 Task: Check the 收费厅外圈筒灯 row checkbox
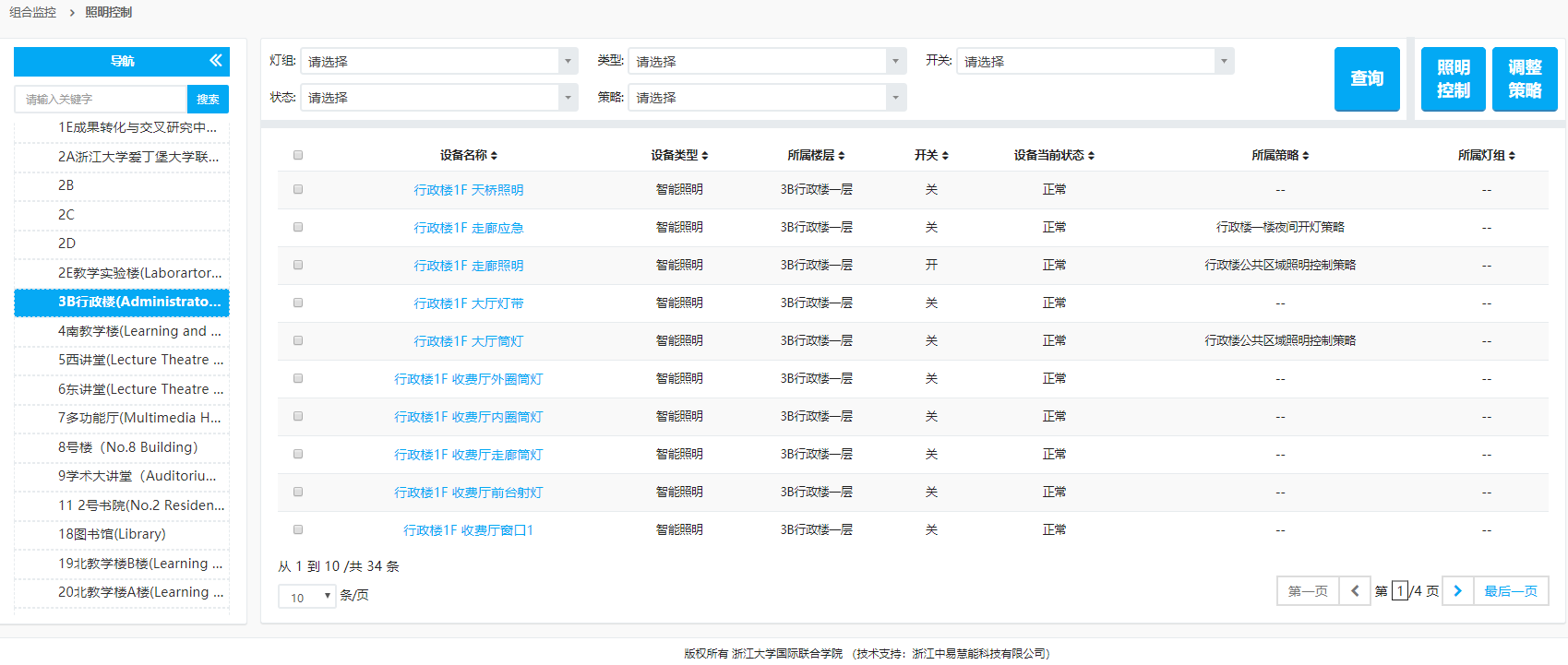click(x=298, y=378)
